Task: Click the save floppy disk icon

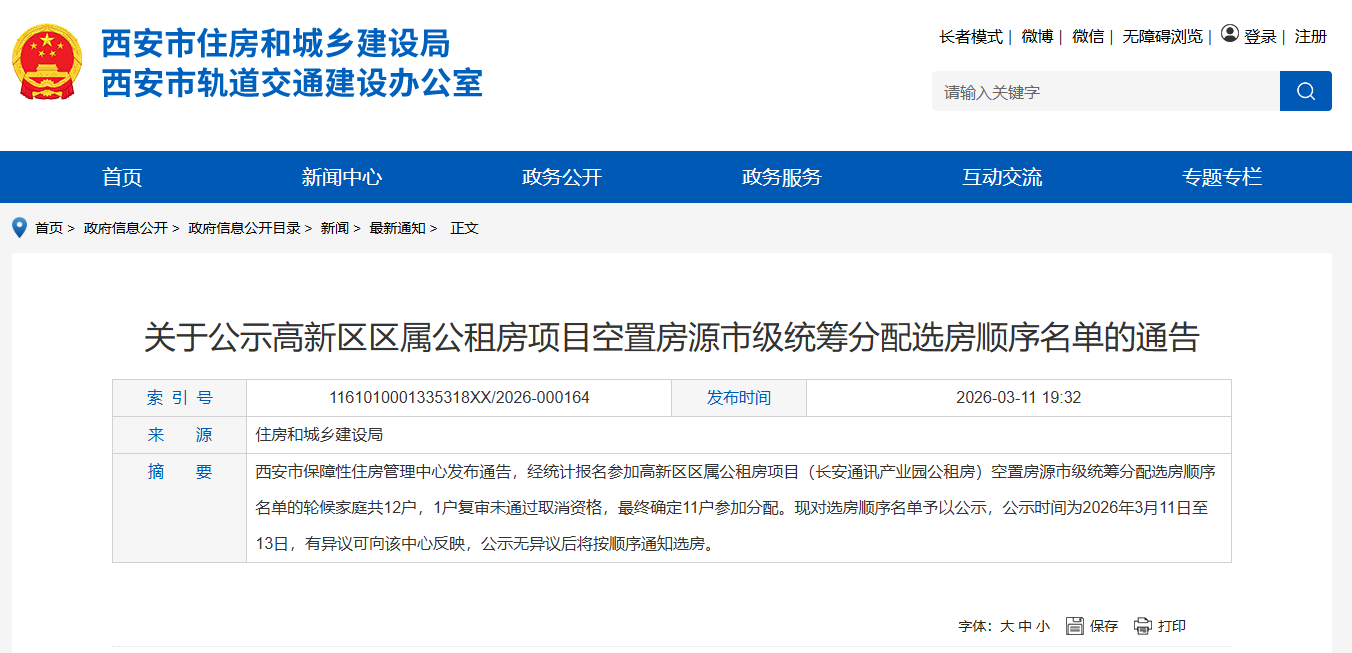Action: click(x=1075, y=626)
